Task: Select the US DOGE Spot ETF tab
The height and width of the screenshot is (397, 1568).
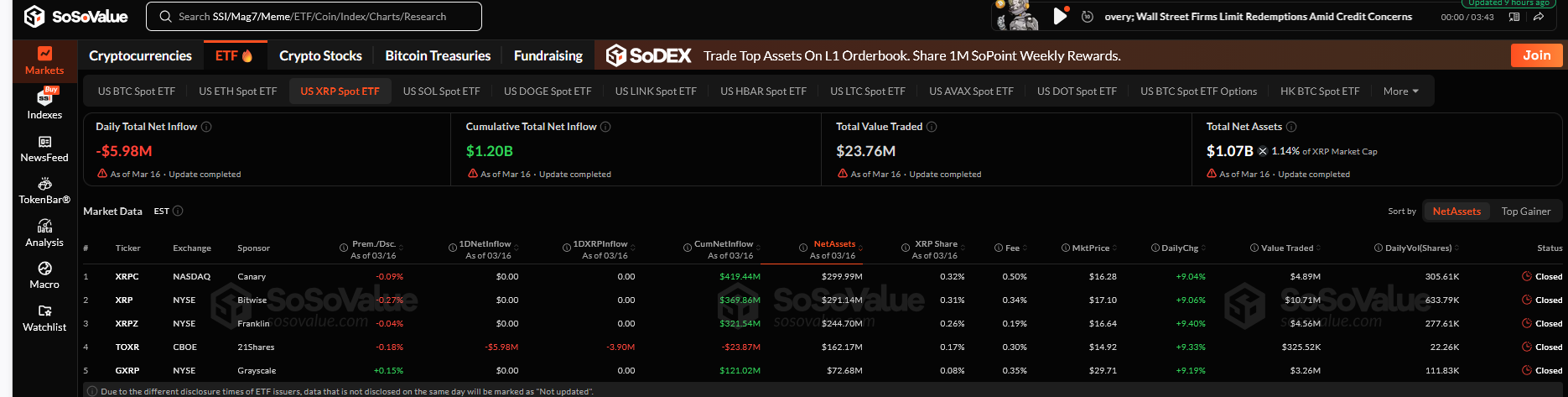Action: pos(548,91)
